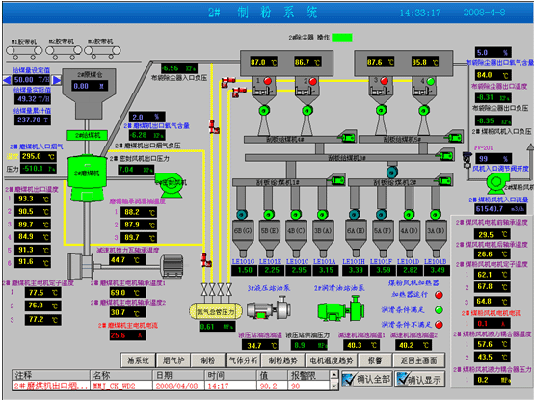The image size is (534, 400).
Task: Increase coal feed setpoint with right arrow
Action: pos(57,80)
